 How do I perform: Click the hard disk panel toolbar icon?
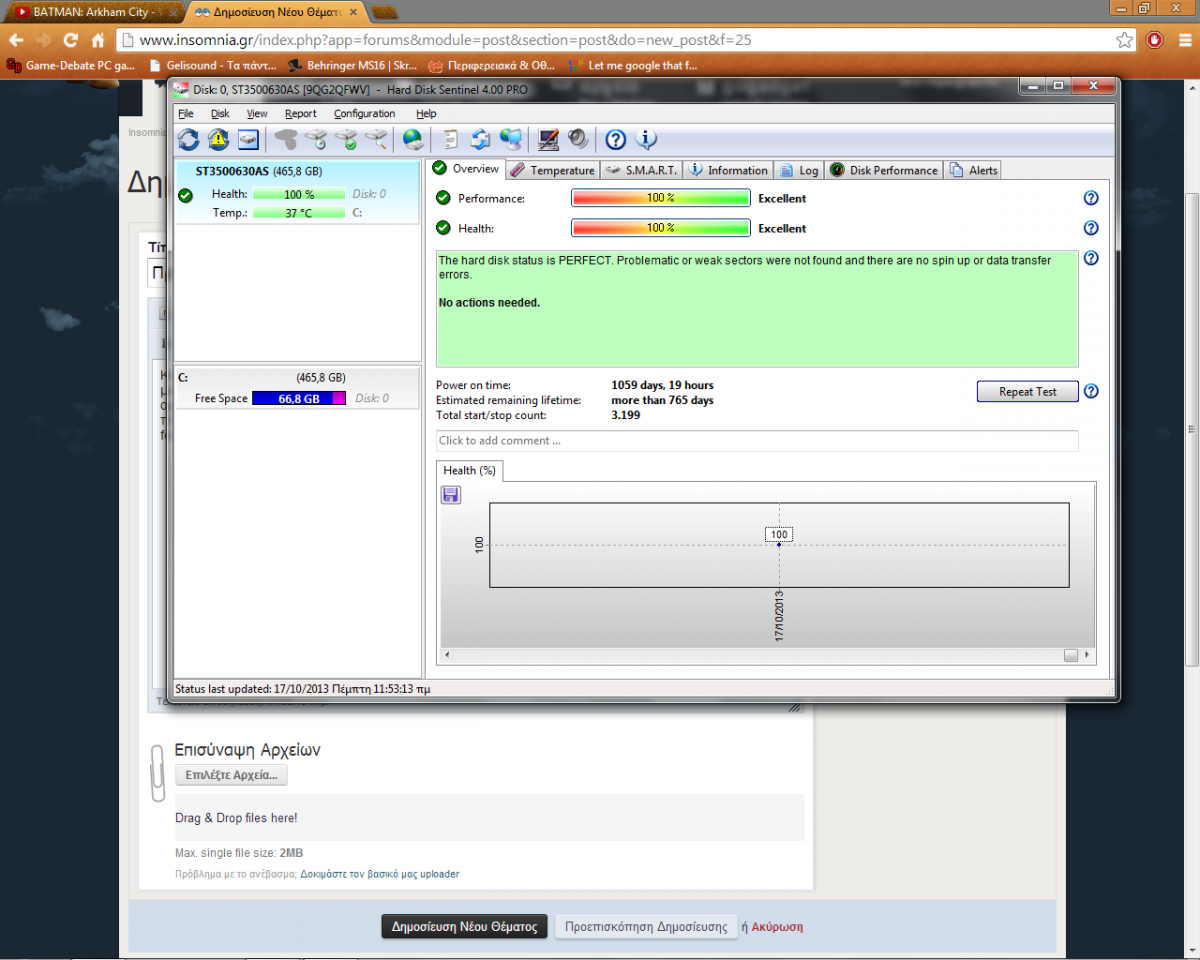248,139
